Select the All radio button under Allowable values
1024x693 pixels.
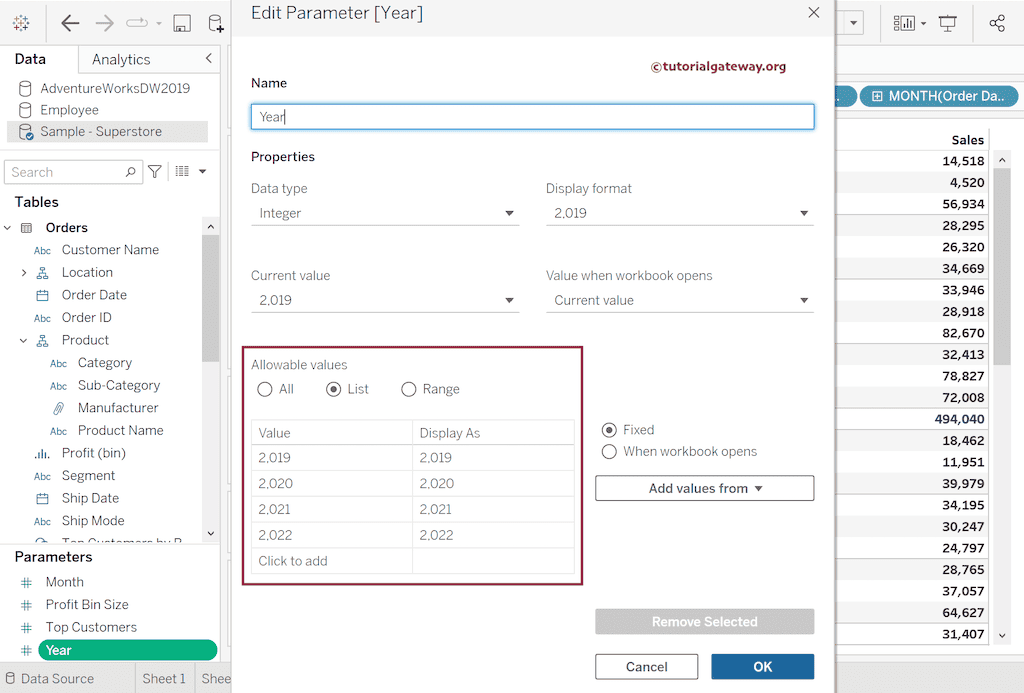[265, 390]
